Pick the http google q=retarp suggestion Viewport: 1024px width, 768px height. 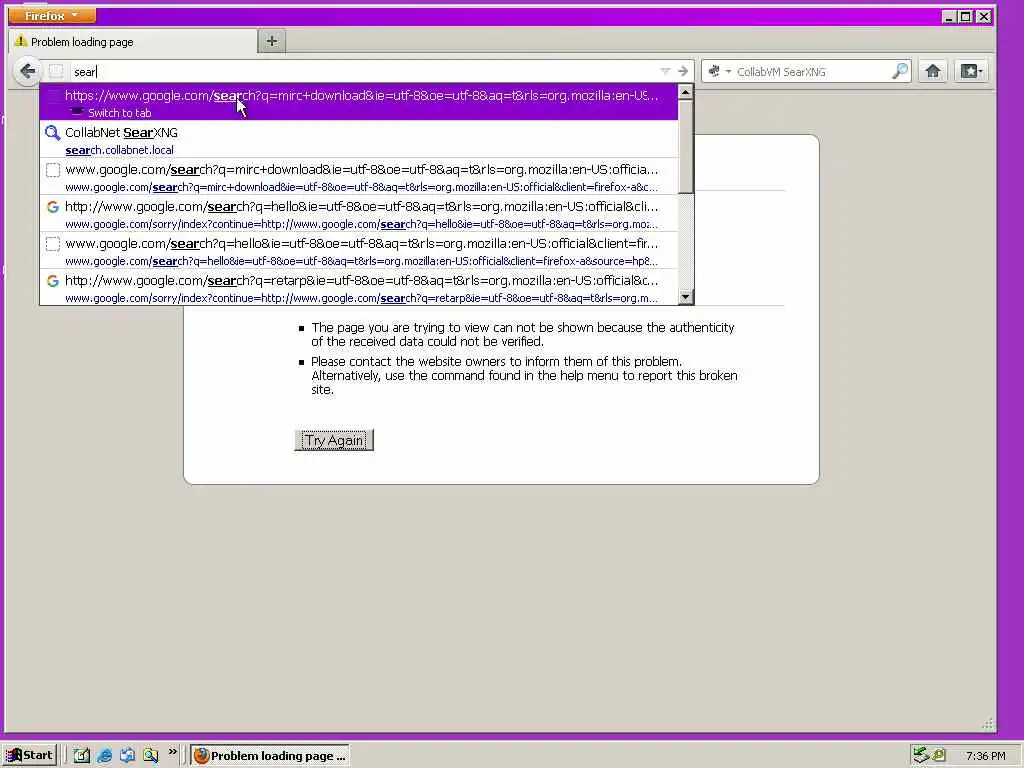tap(359, 288)
